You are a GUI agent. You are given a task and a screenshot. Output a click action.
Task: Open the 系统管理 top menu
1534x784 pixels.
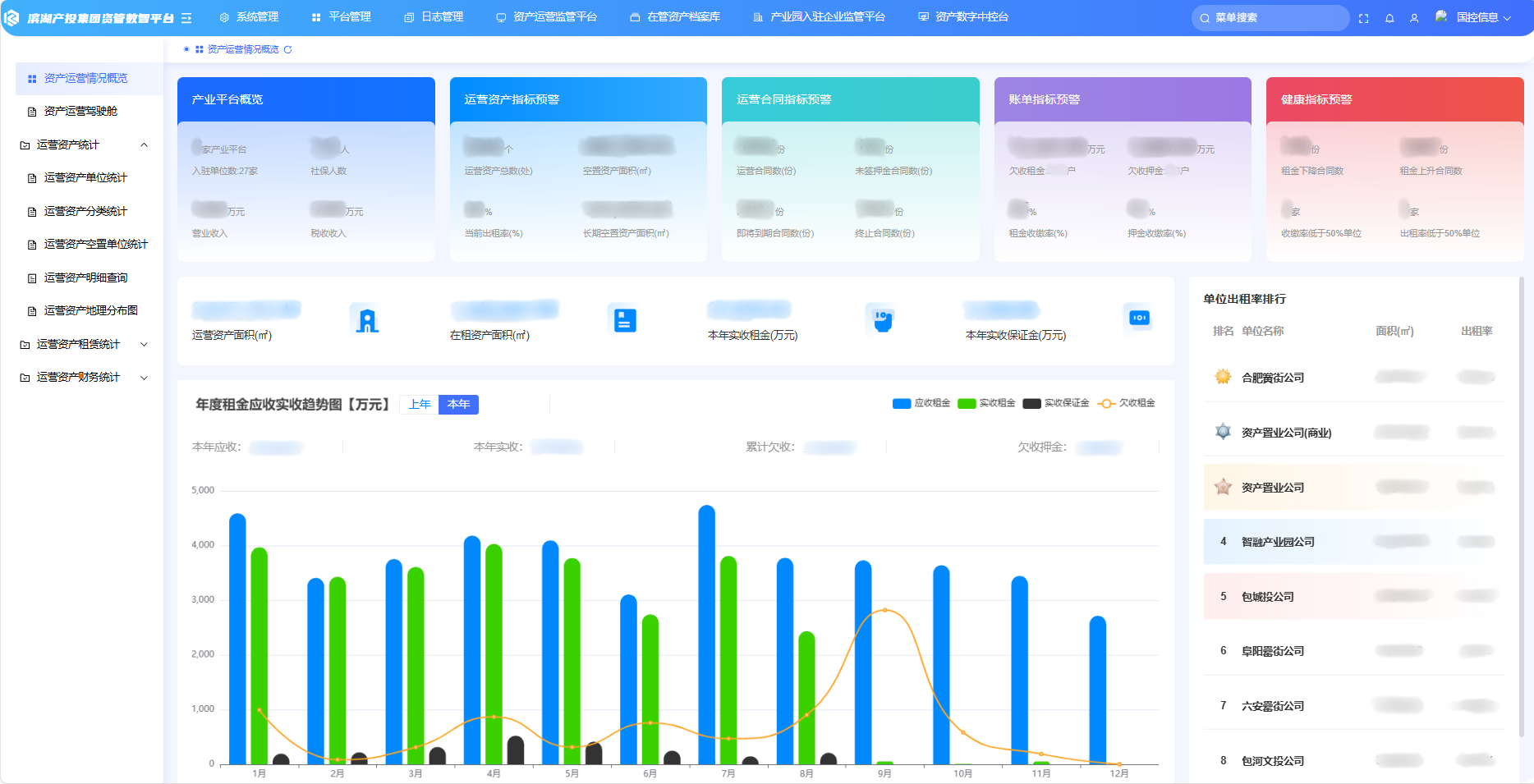click(x=250, y=17)
